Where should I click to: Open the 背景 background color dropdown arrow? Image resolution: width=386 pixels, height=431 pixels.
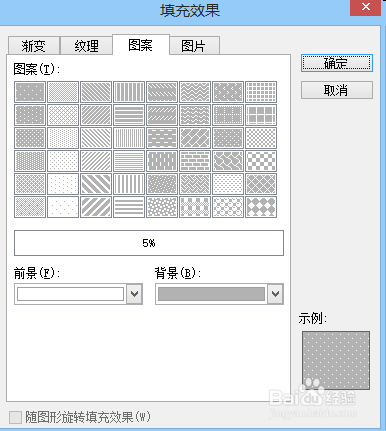(x=275, y=294)
